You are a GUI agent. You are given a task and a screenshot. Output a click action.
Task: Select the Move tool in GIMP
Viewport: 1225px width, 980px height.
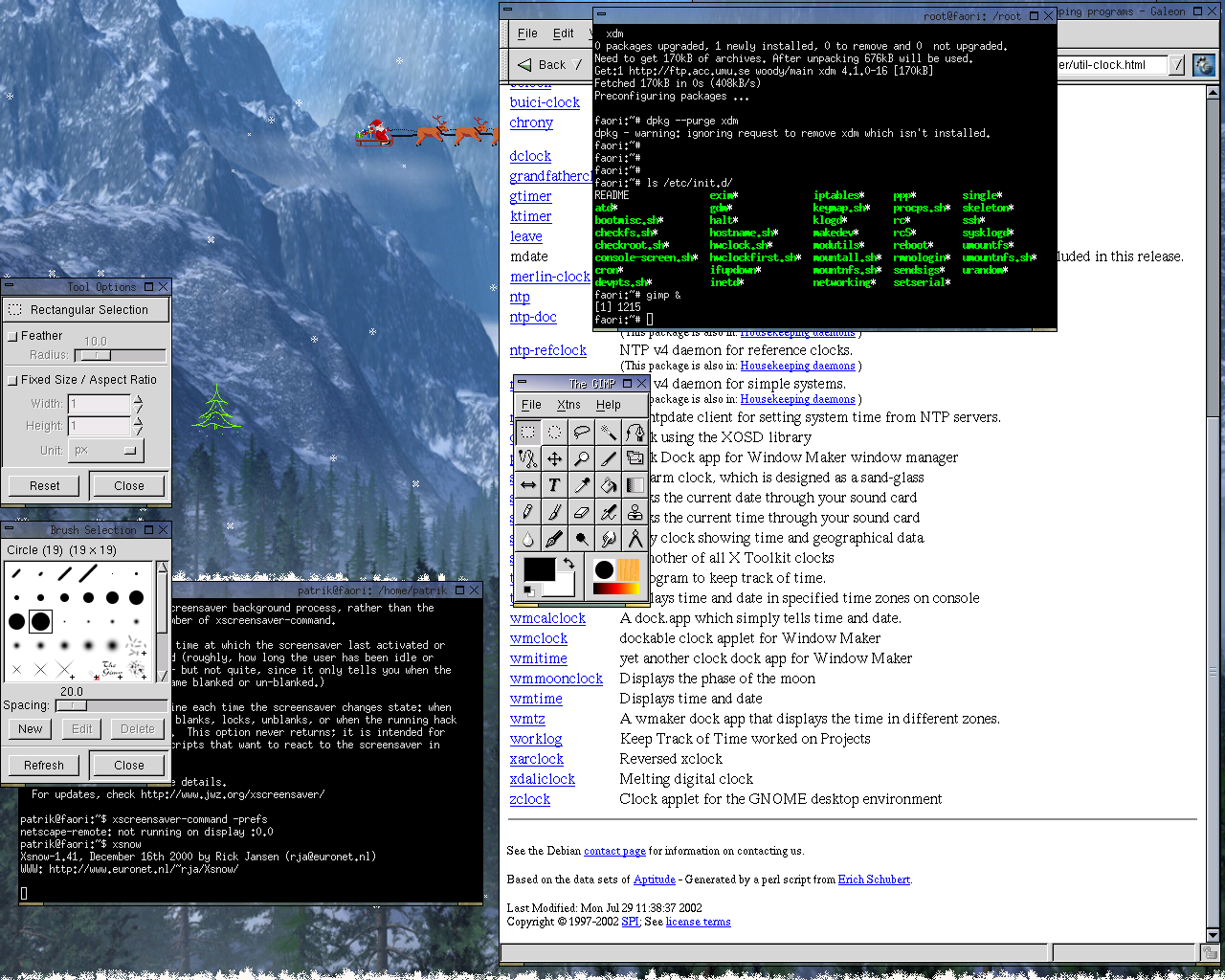tap(554, 458)
